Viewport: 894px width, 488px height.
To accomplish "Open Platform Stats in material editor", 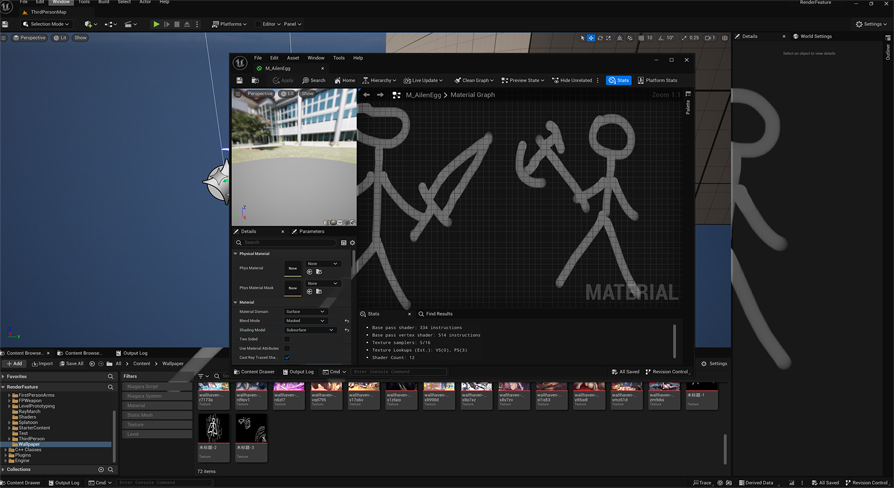I will (657, 80).
